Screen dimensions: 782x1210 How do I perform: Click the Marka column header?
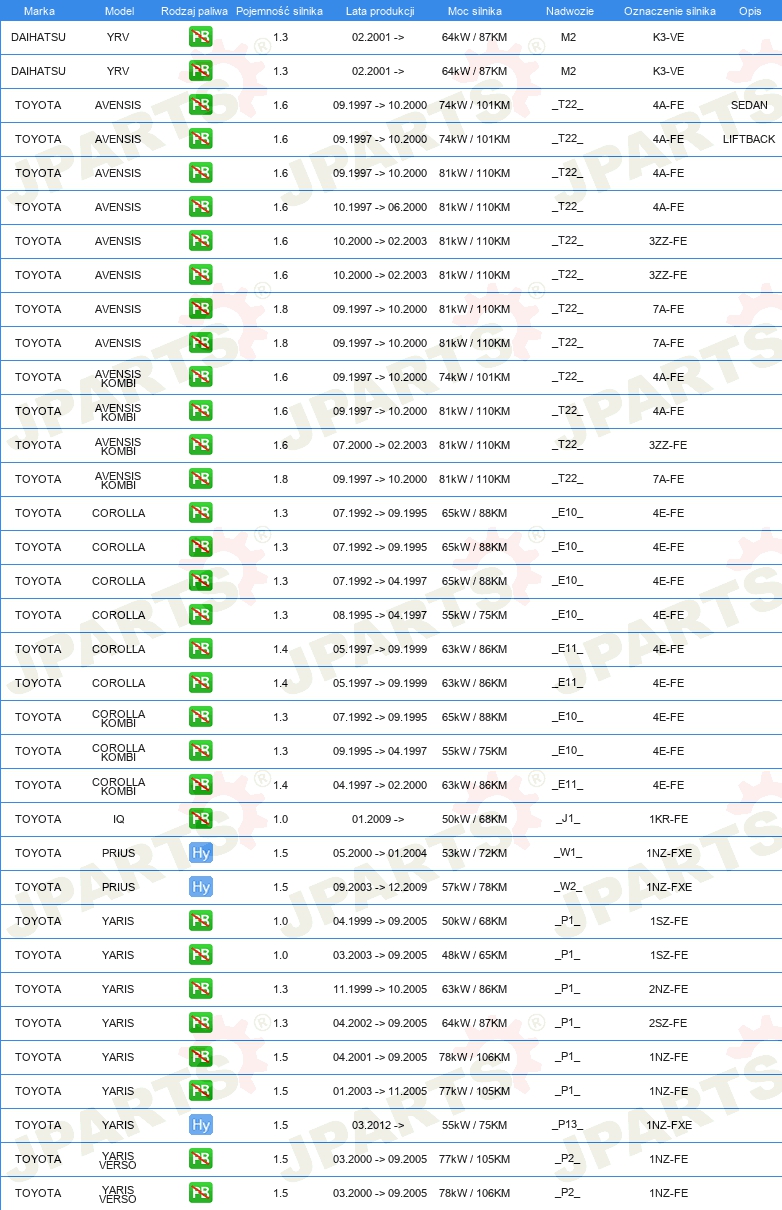click(x=39, y=11)
